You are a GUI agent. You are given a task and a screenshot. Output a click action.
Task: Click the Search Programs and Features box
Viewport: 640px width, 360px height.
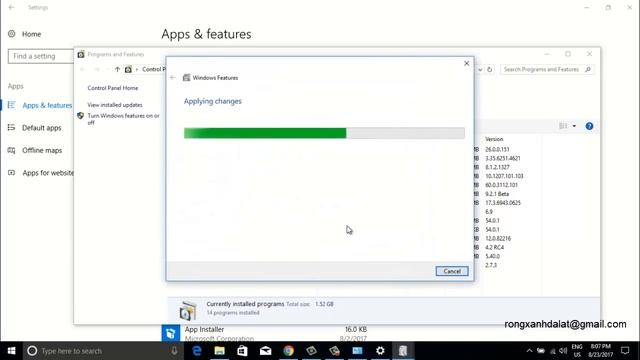[x=547, y=69]
